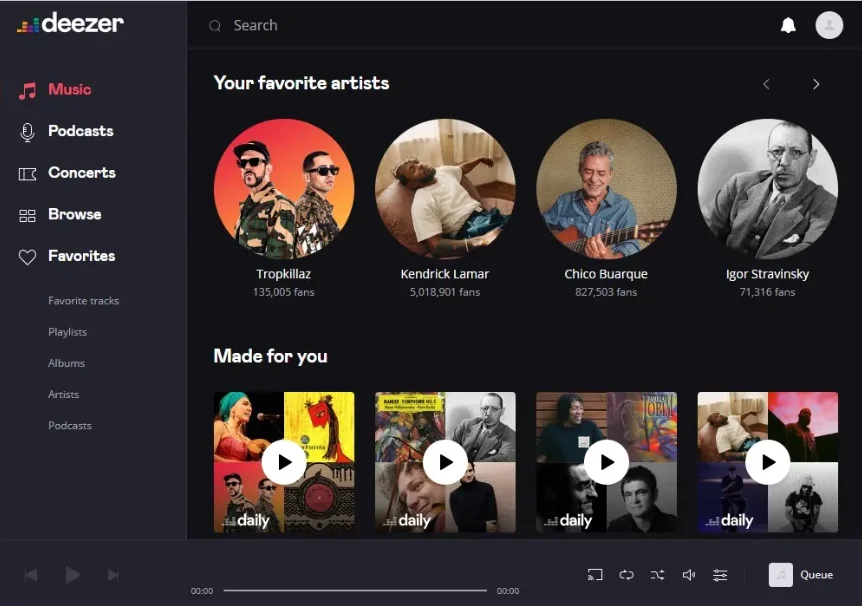Open Favorite tracks
The width and height of the screenshot is (862, 607).
click(84, 301)
